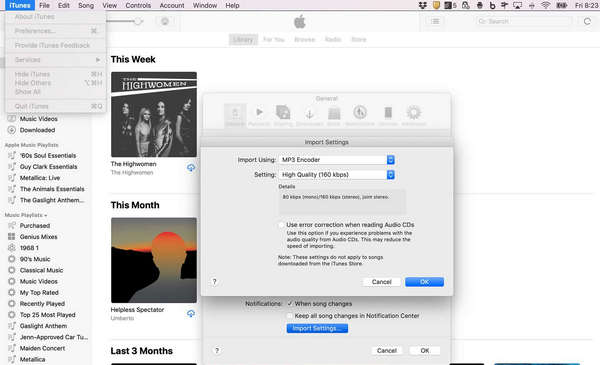Open the Restrictions preferences pane icon

click(x=360, y=116)
